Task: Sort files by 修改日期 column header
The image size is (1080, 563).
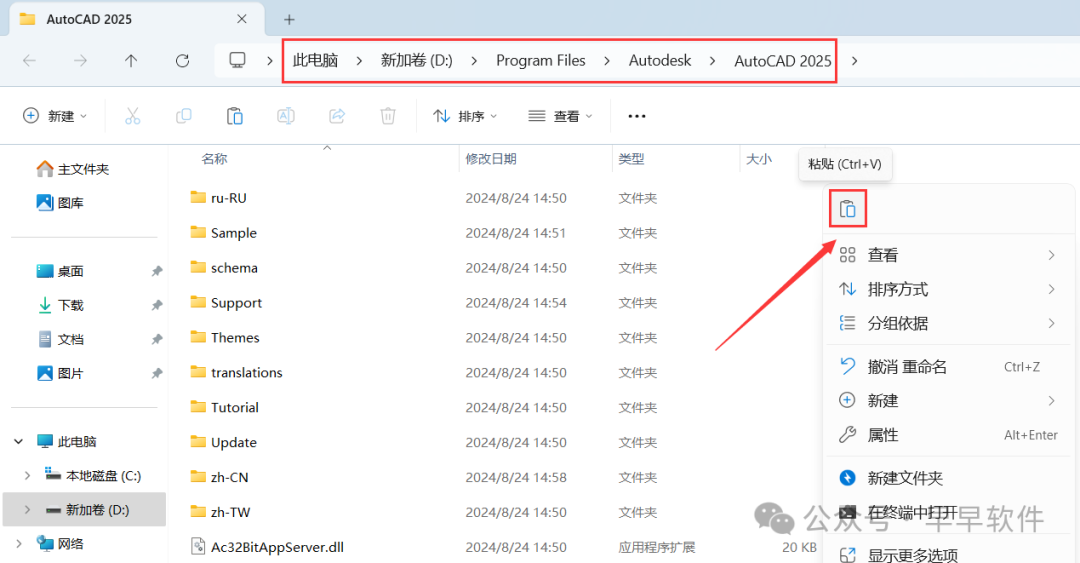Action: click(x=491, y=159)
